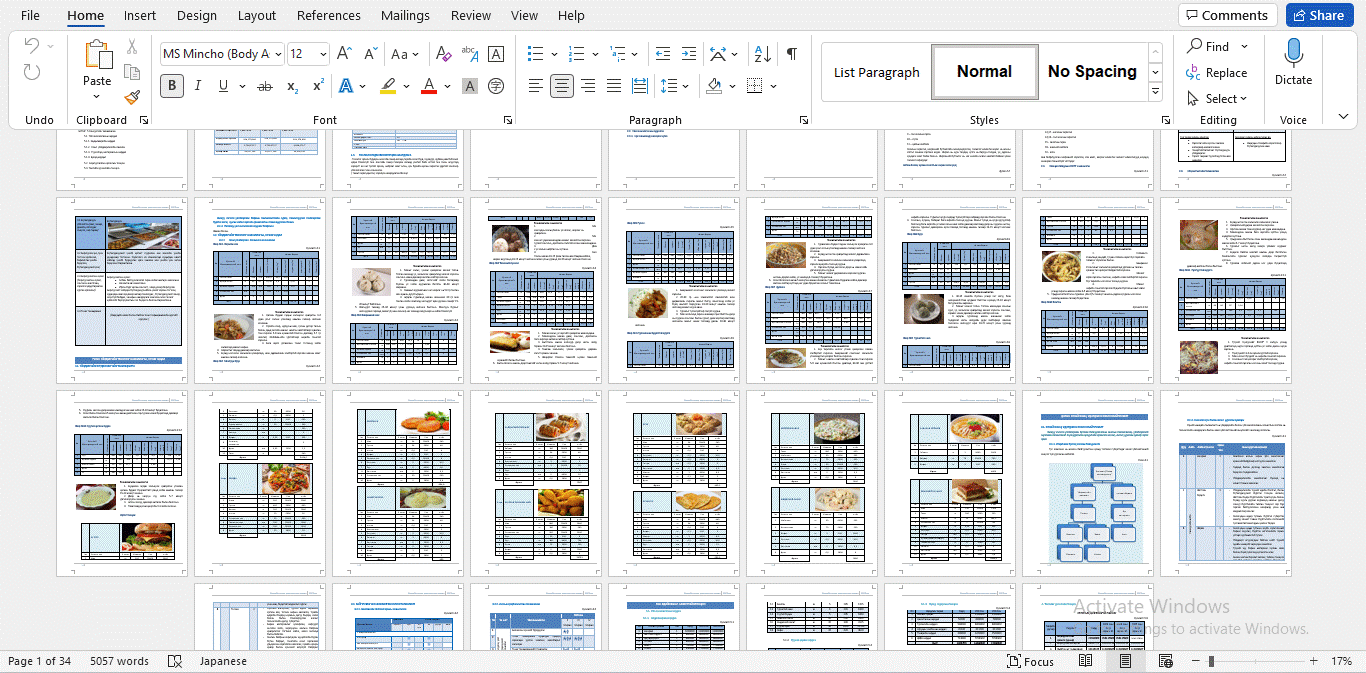Apply strikethrough formatting

tap(265, 86)
